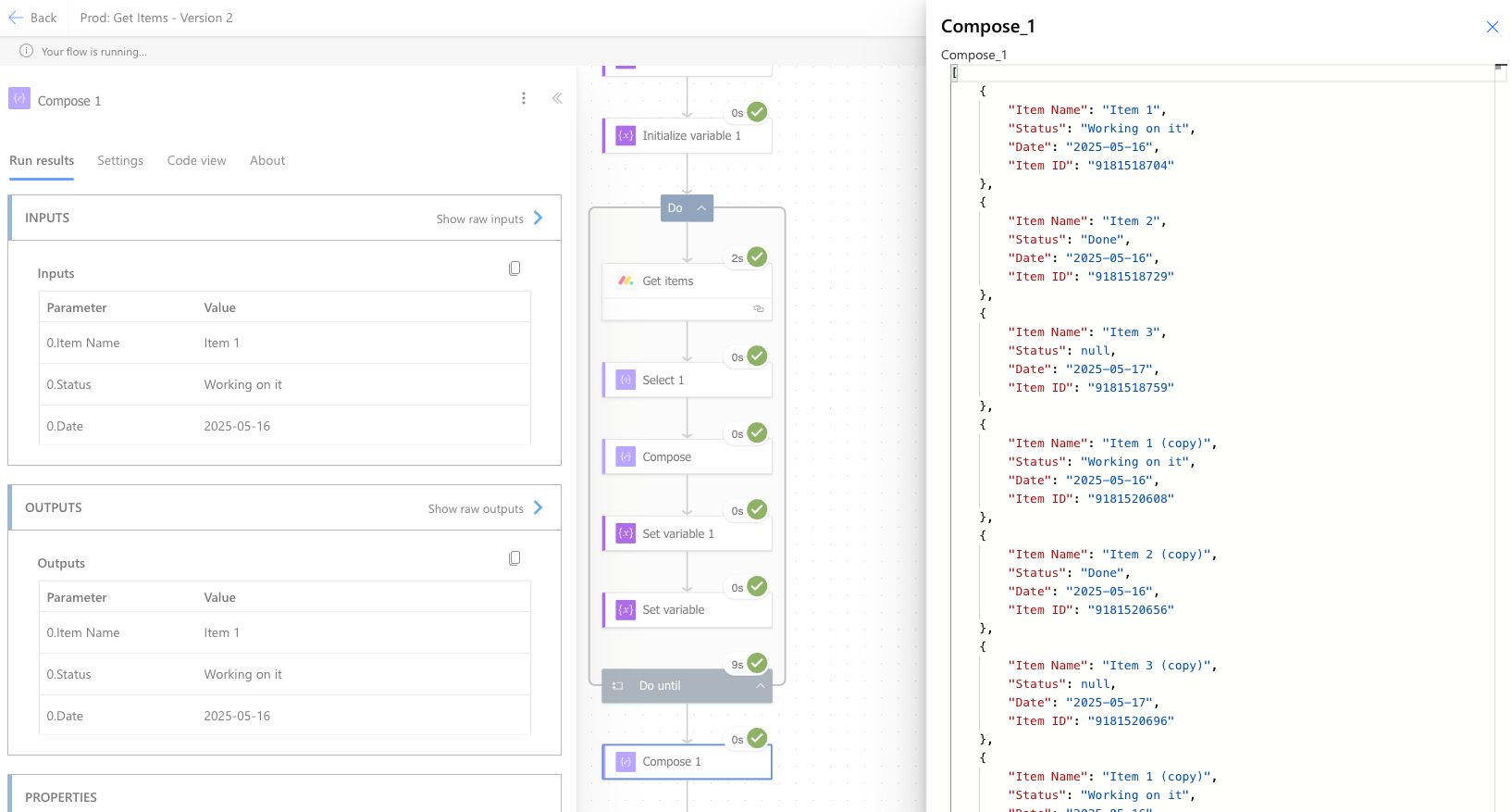Collapse the Do loop header chevron
Screen dimensions: 1512x812
point(701,208)
